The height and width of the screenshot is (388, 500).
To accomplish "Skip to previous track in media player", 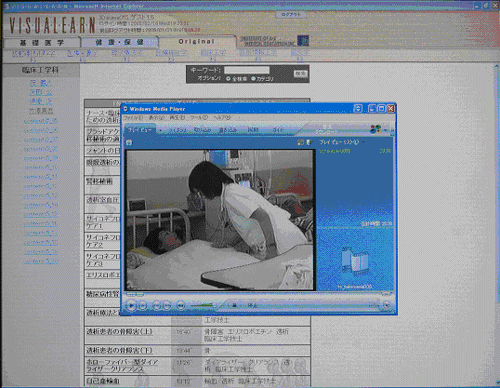I will point(156,305).
